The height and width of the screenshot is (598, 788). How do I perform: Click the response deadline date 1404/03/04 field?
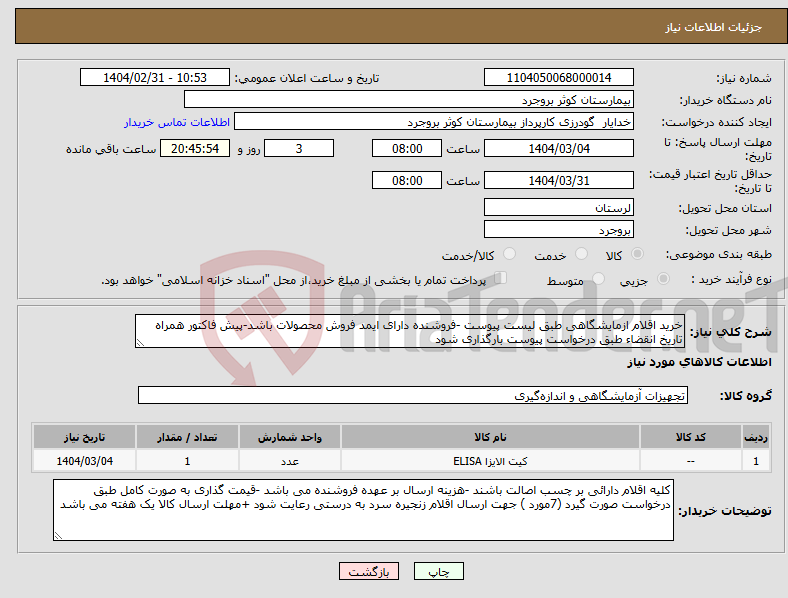[x=558, y=148]
